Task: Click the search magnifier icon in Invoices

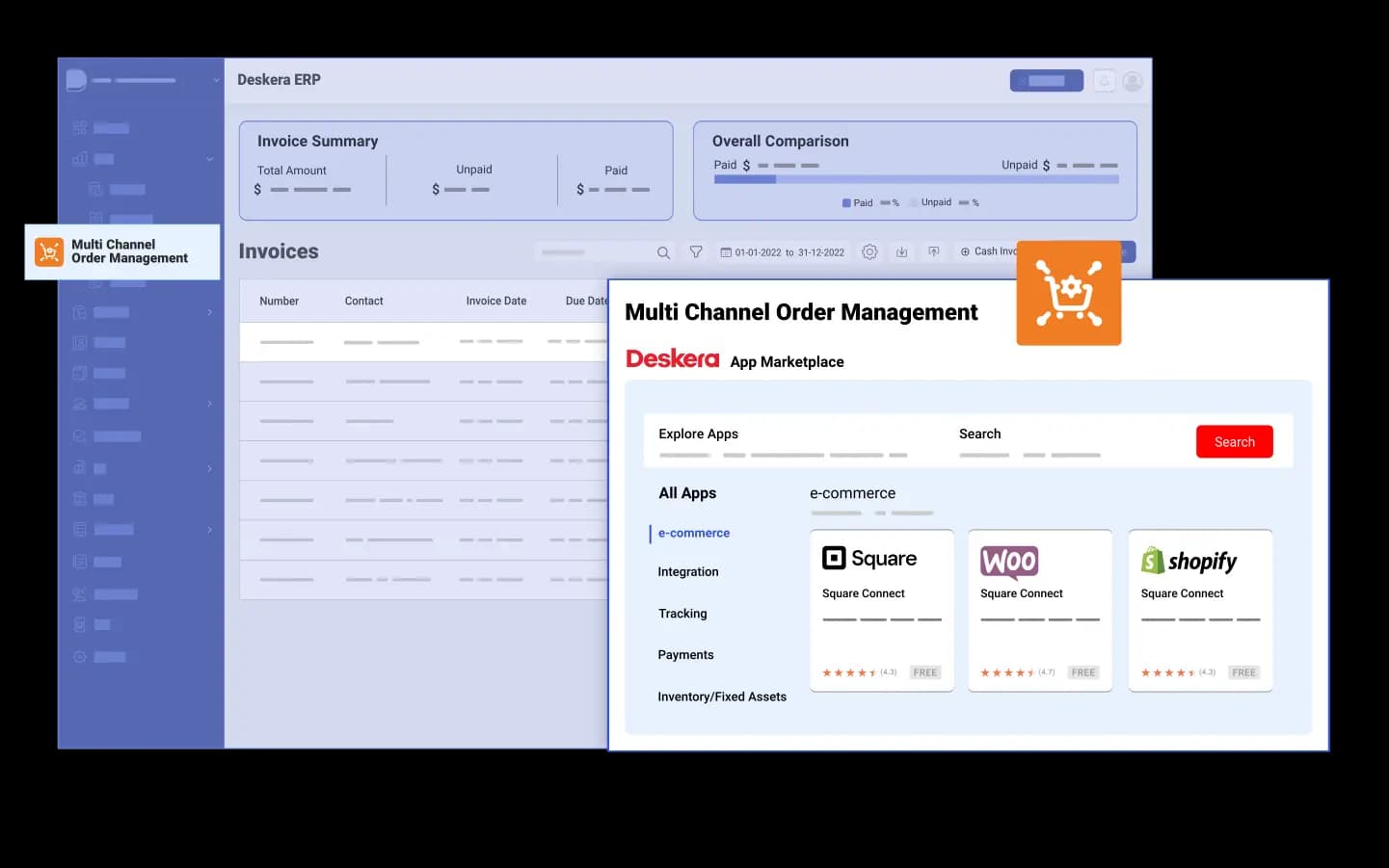Action: coord(663,252)
